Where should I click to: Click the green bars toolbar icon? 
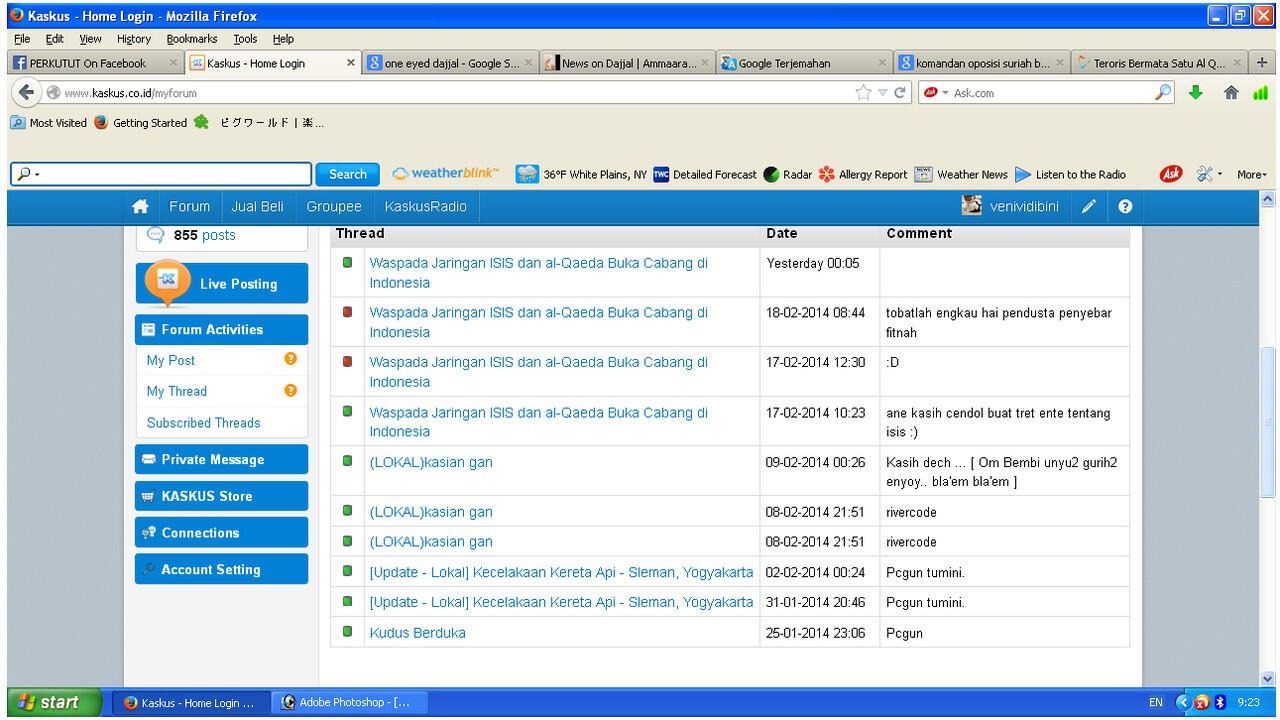(1260, 92)
